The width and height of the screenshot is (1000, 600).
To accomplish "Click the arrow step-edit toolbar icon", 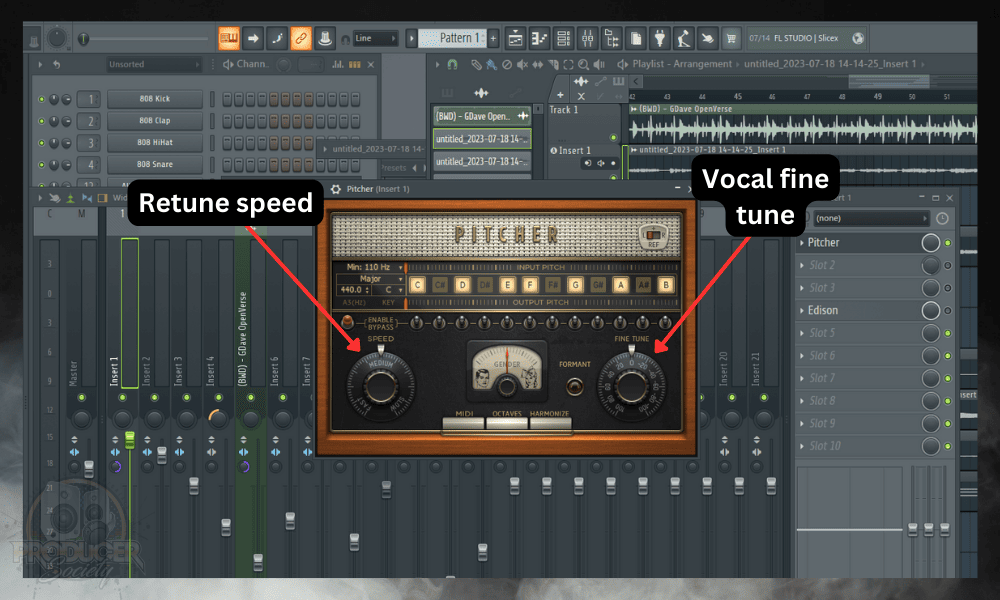I will click(253, 38).
